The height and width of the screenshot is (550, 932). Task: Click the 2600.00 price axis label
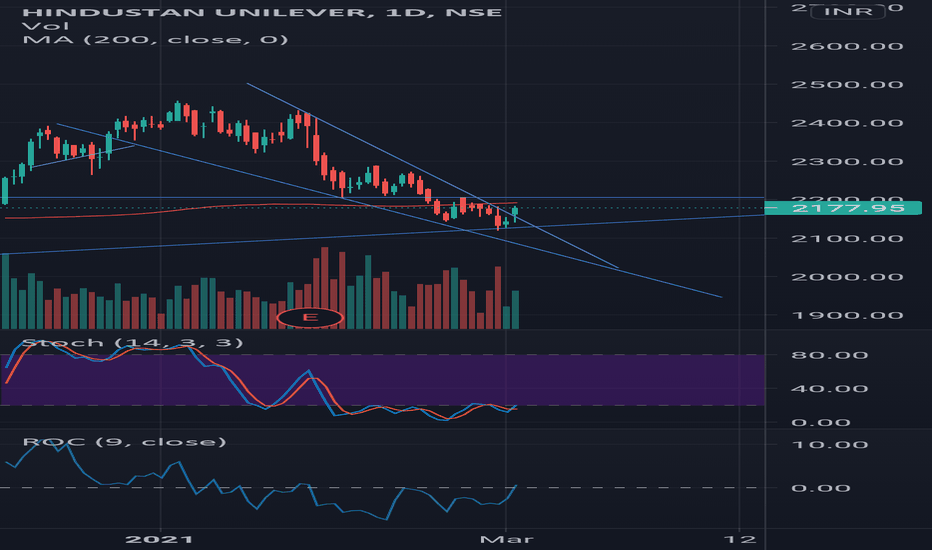(848, 46)
